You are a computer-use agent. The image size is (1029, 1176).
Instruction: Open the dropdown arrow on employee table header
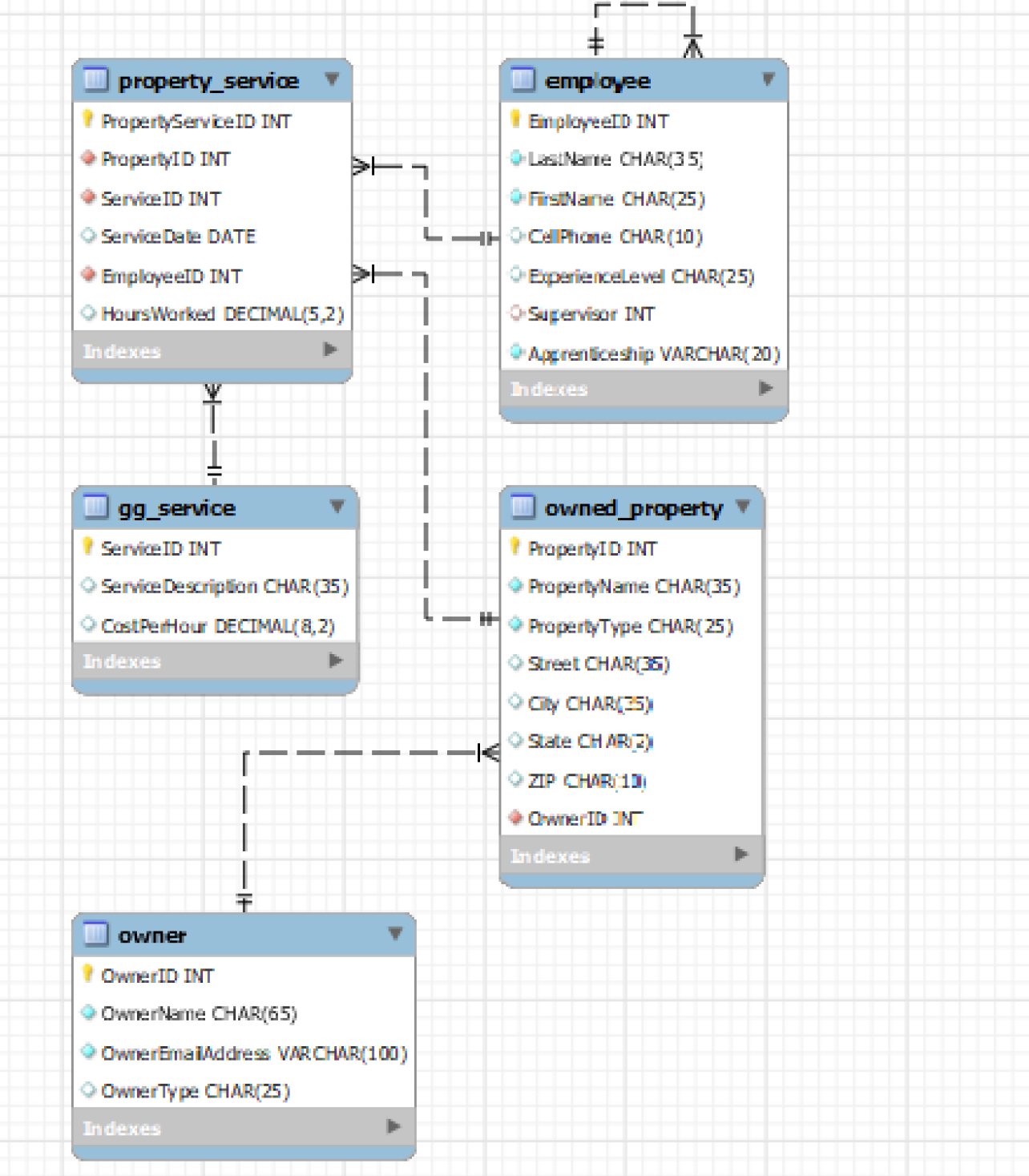pos(767,79)
